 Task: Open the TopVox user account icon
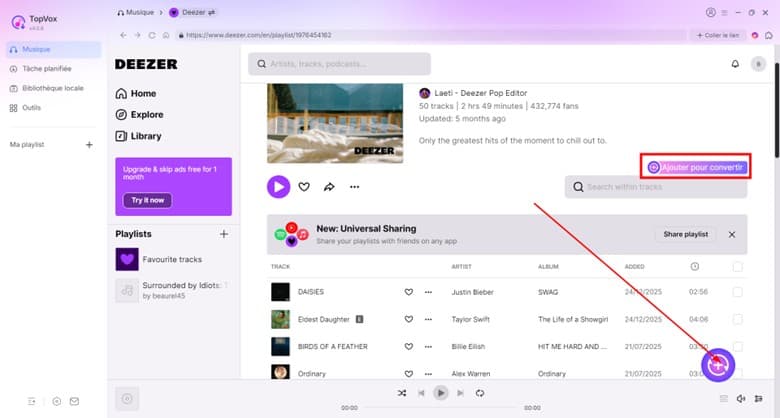coord(710,12)
